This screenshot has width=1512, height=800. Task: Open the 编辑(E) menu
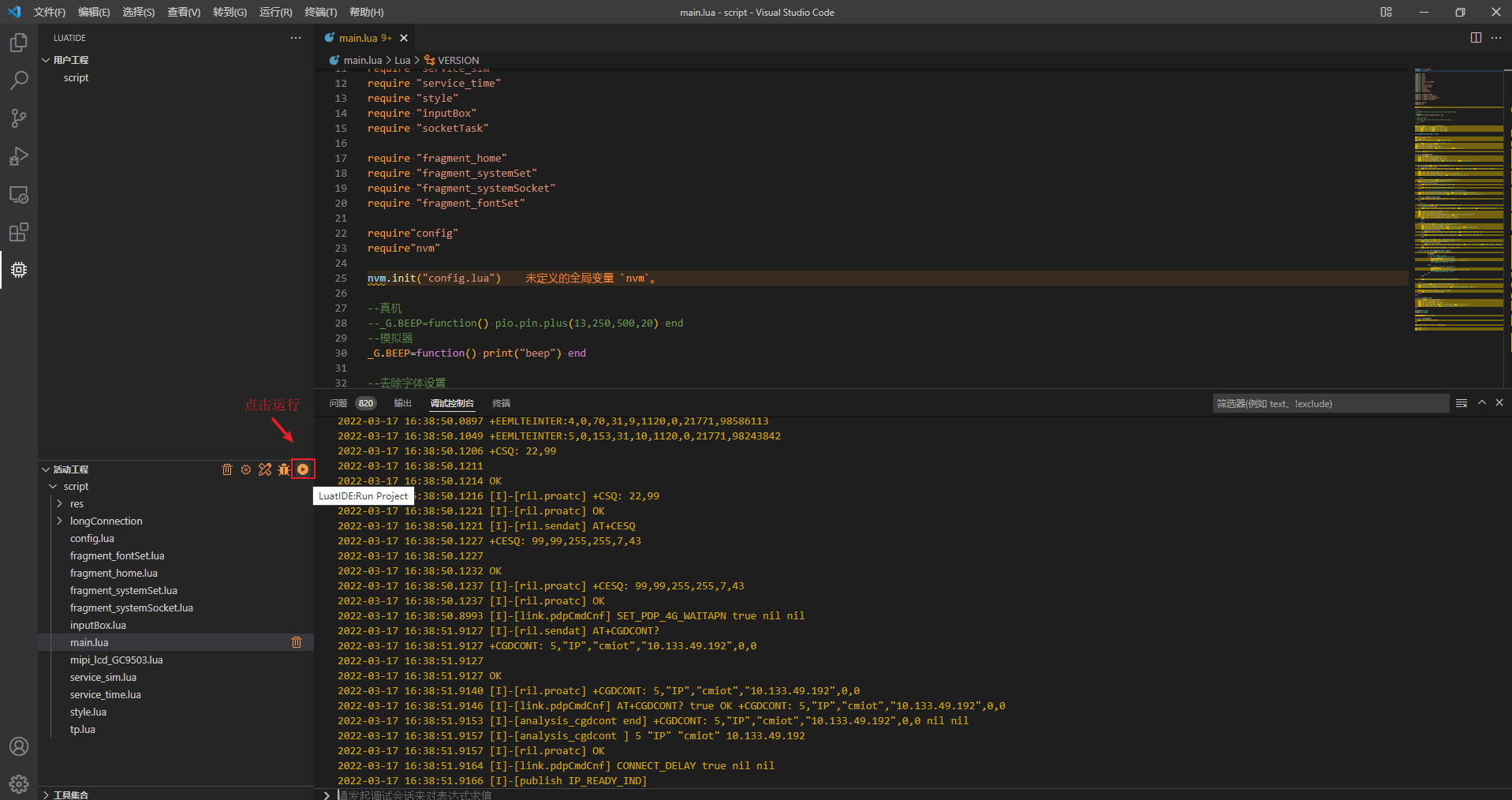(94, 12)
